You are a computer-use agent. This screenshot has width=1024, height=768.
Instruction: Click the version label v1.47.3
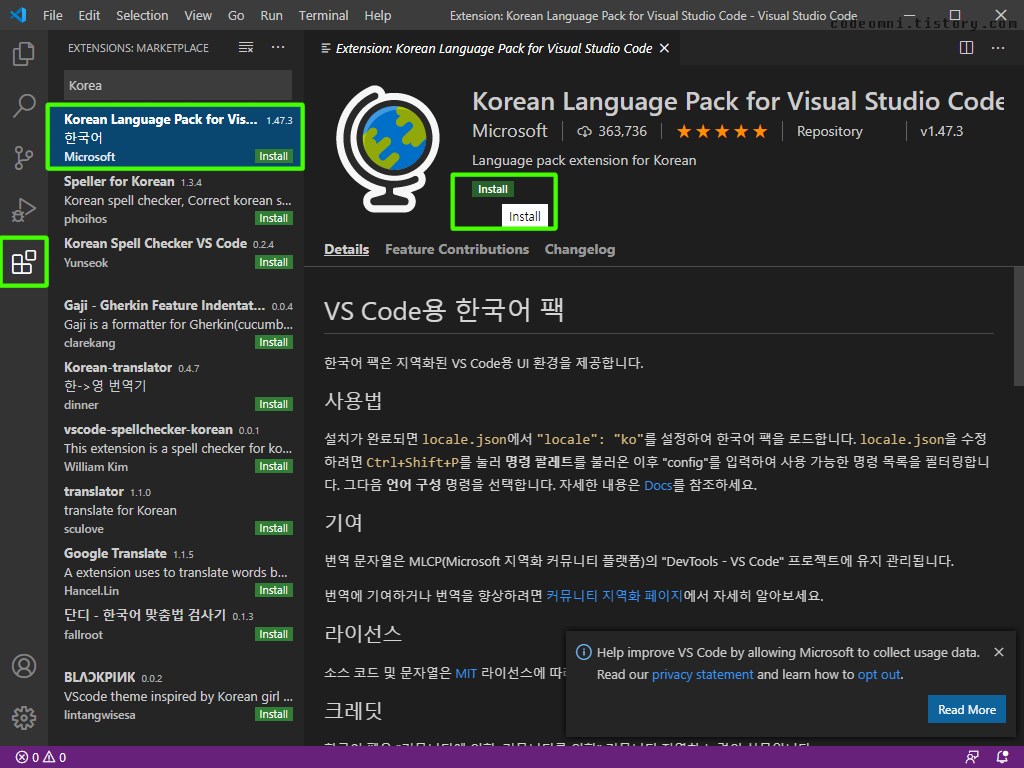point(941,131)
